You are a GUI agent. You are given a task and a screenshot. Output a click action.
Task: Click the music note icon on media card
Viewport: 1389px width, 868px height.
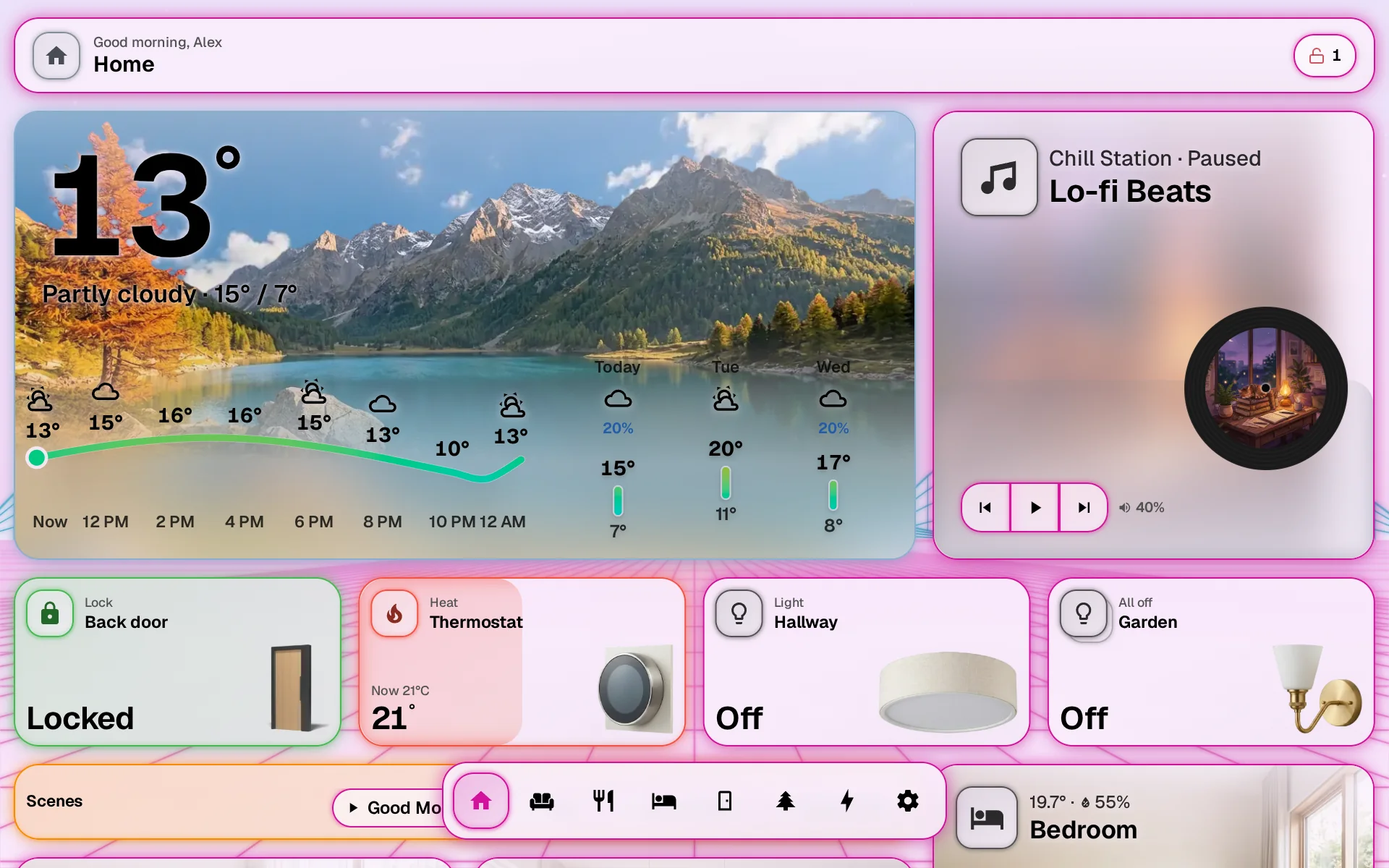tap(999, 177)
